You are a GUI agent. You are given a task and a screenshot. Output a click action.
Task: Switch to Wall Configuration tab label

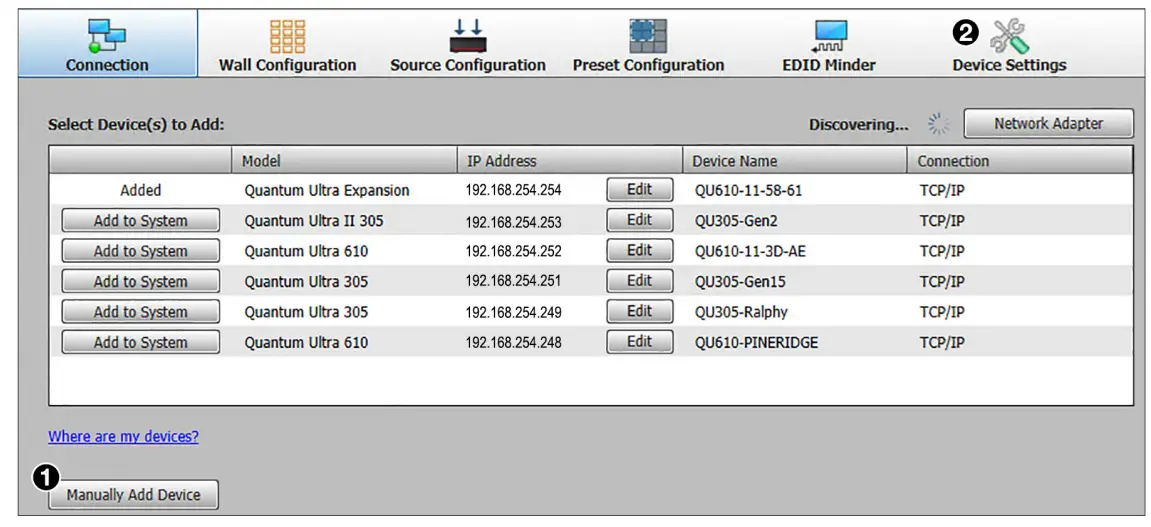(288, 65)
